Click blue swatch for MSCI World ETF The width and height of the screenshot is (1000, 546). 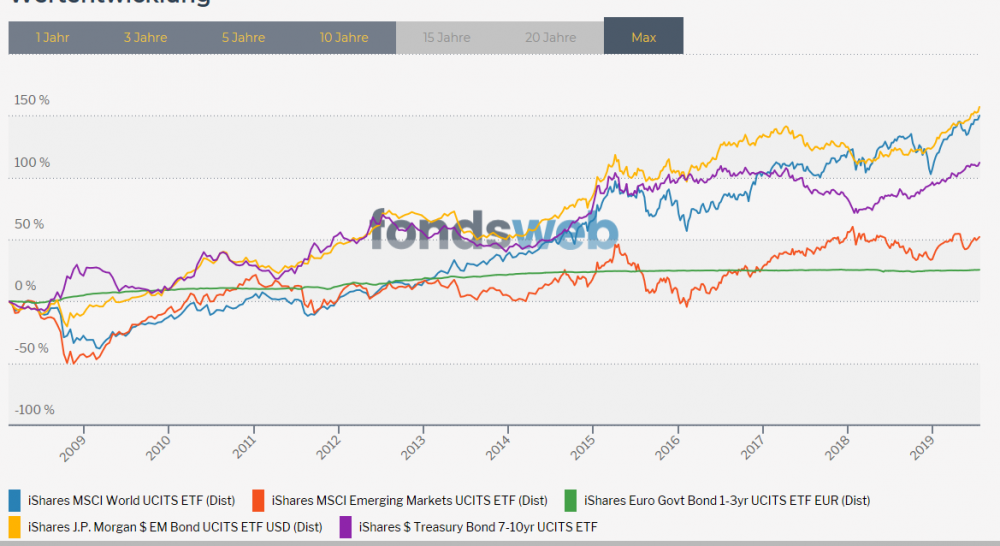15,500
